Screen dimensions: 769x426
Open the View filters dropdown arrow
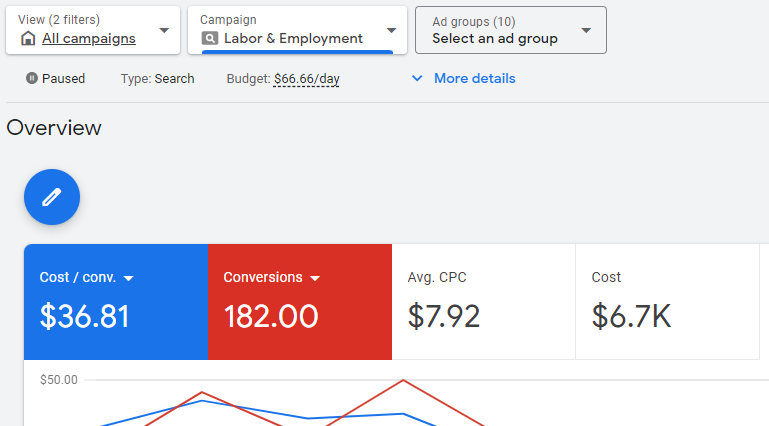click(164, 30)
